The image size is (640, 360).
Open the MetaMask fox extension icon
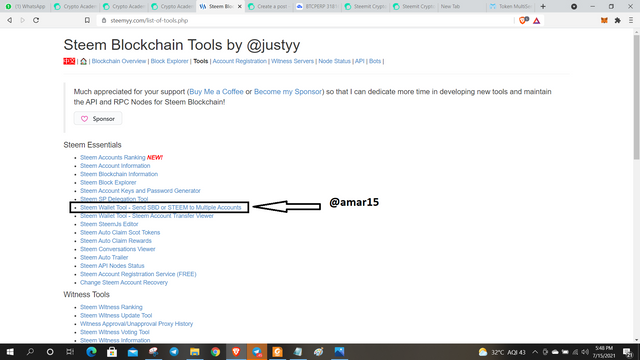pyautogui.click(x=604, y=20)
